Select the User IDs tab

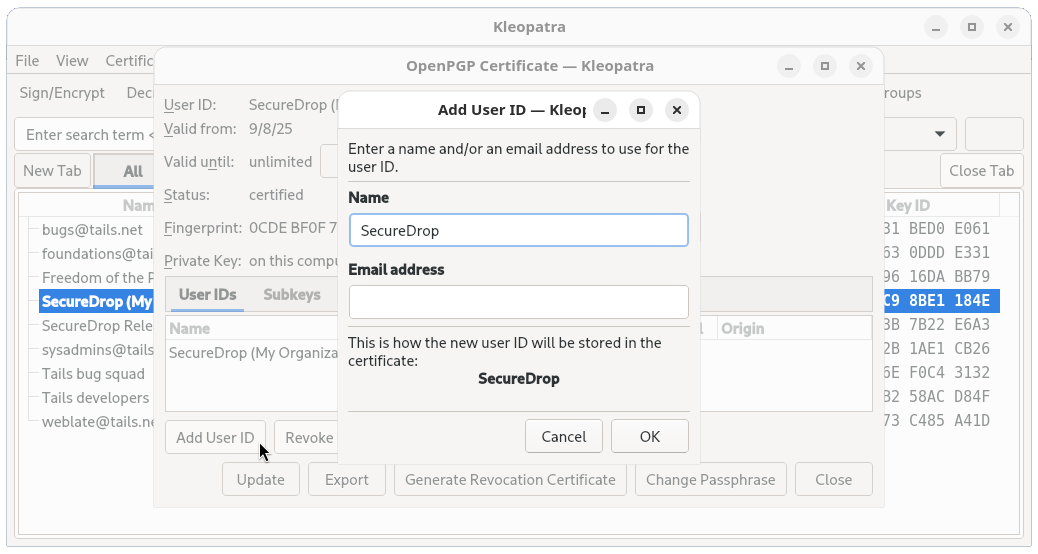pyautogui.click(x=207, y=295)
